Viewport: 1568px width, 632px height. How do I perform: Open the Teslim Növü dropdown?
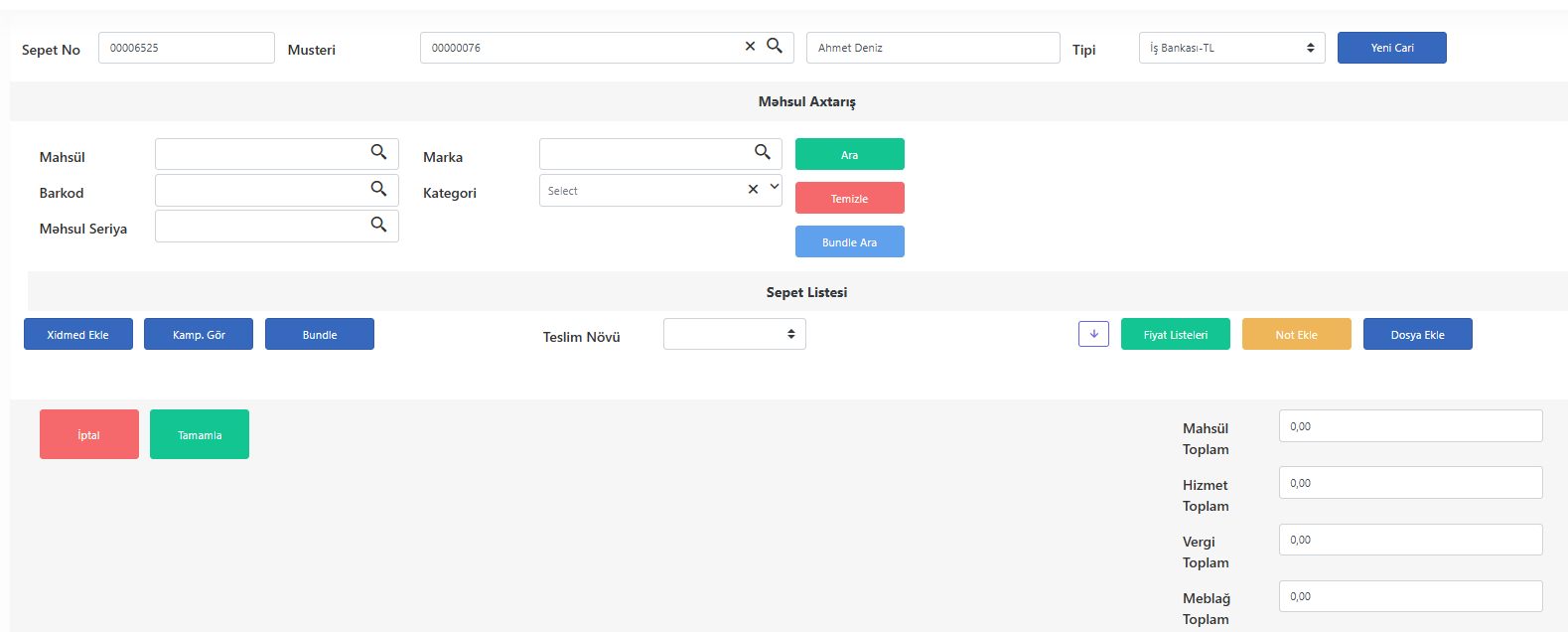pos(735,334)
